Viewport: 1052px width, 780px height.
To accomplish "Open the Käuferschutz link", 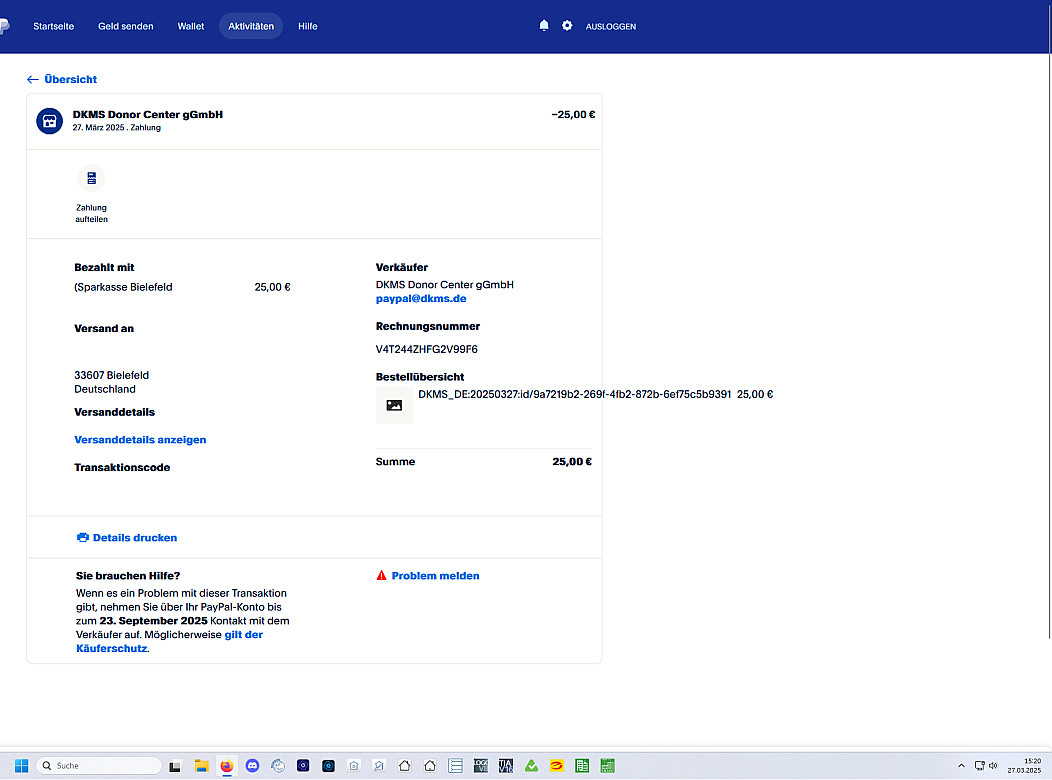I will (x=111, y=649).
